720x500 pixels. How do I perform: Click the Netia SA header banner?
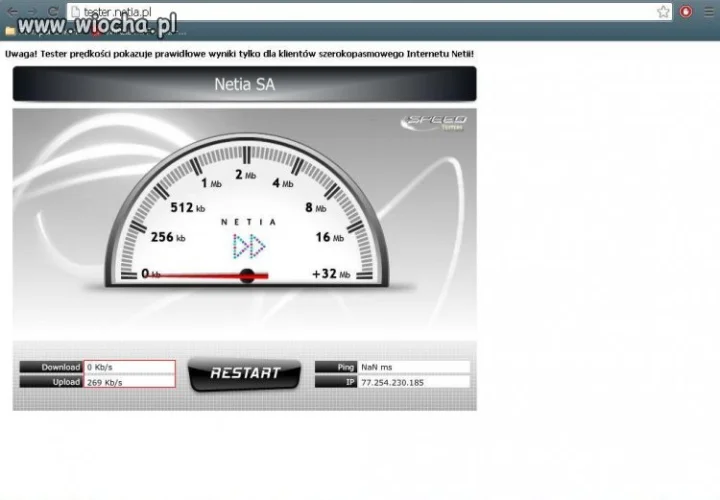(244, 84)
